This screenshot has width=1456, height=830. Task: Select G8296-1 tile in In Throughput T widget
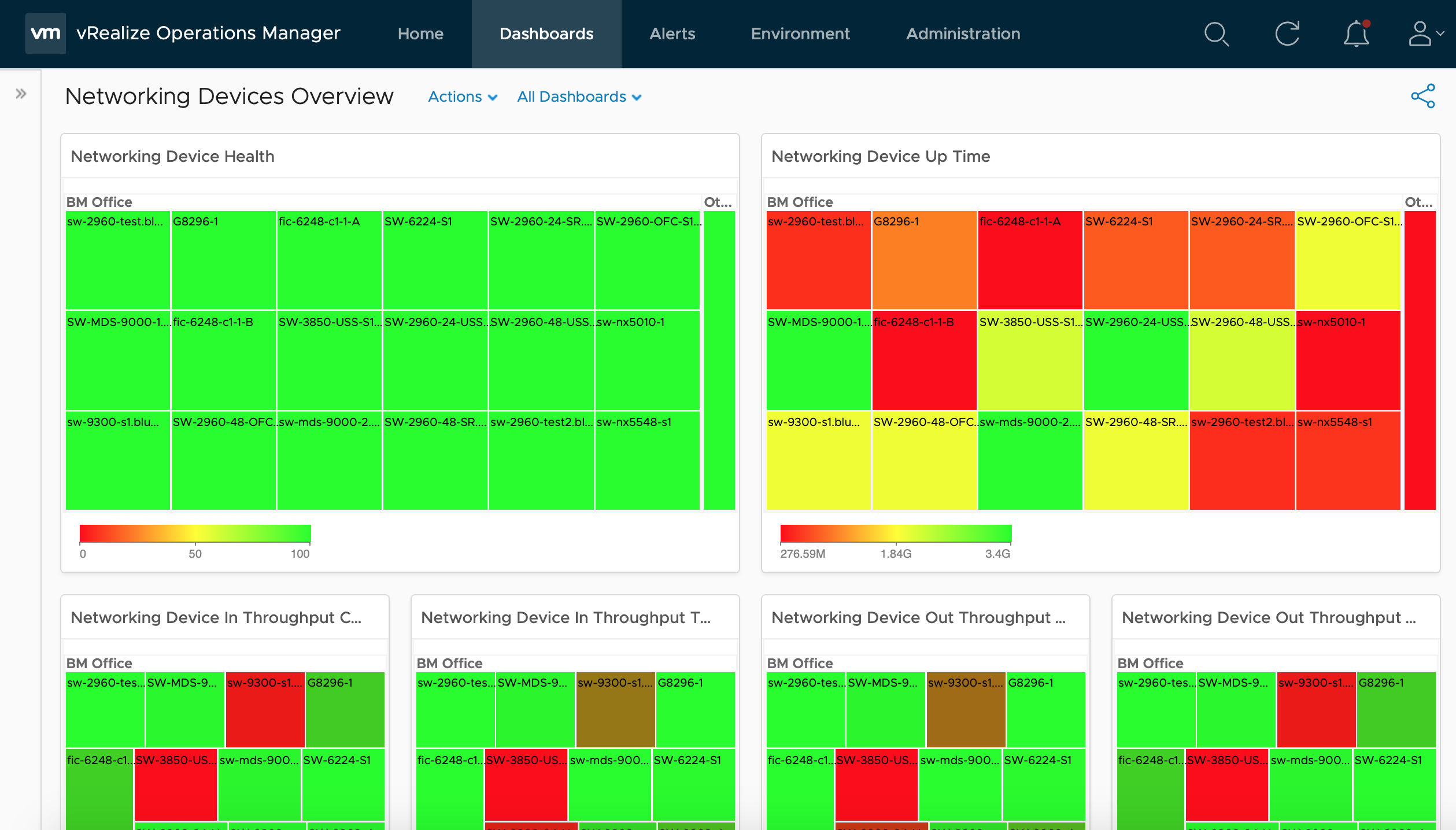pyautogui.click(x=696, y=710)
